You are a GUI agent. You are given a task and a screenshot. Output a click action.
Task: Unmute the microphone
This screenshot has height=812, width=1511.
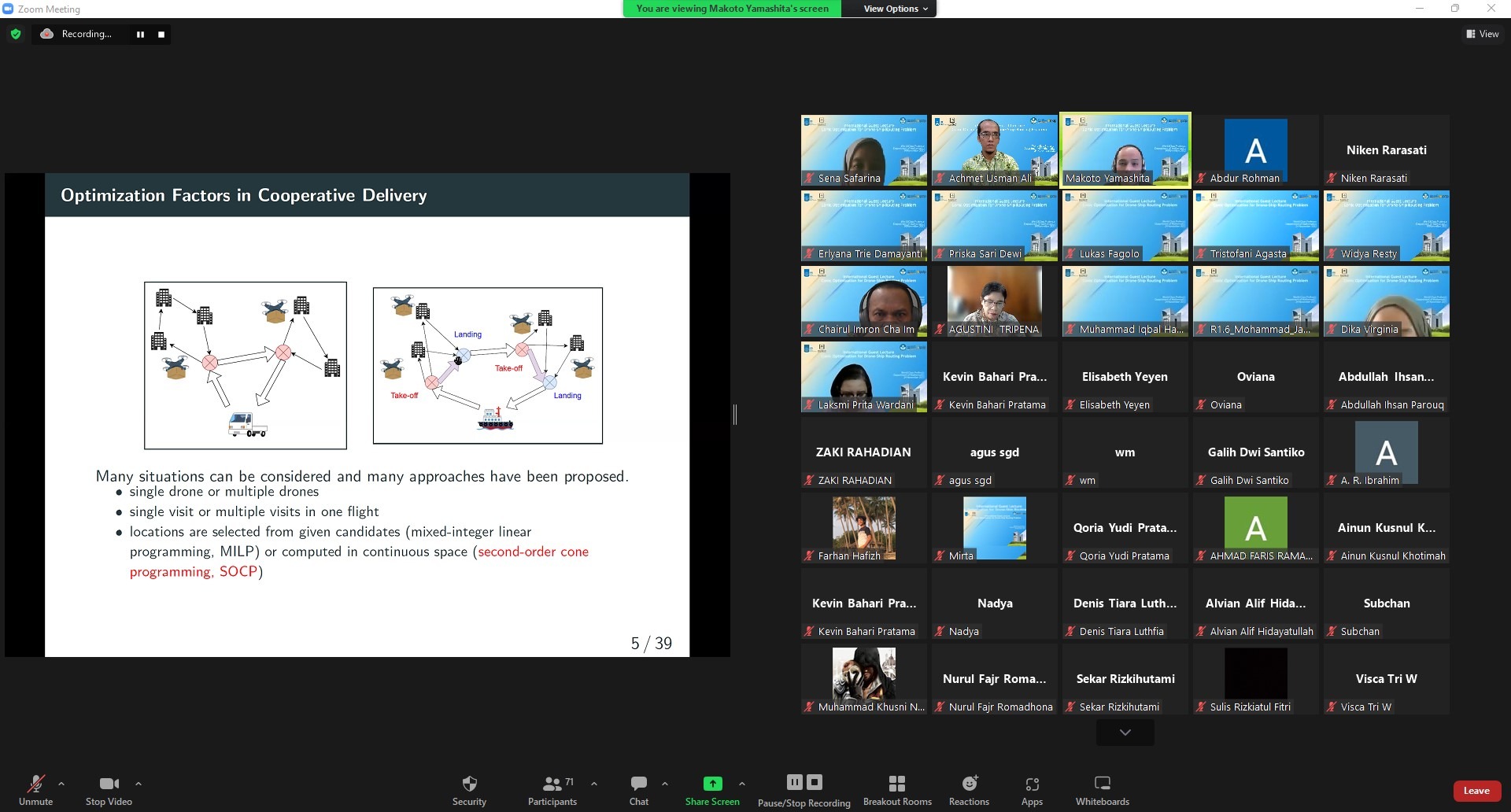tap(35, 784)
